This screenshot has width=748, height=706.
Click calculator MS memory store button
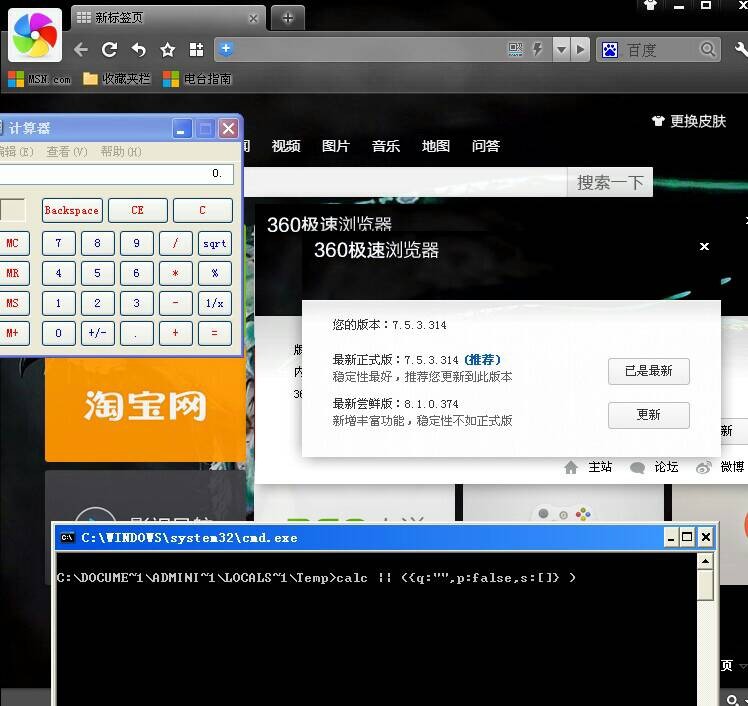click(x=13, y=303)
